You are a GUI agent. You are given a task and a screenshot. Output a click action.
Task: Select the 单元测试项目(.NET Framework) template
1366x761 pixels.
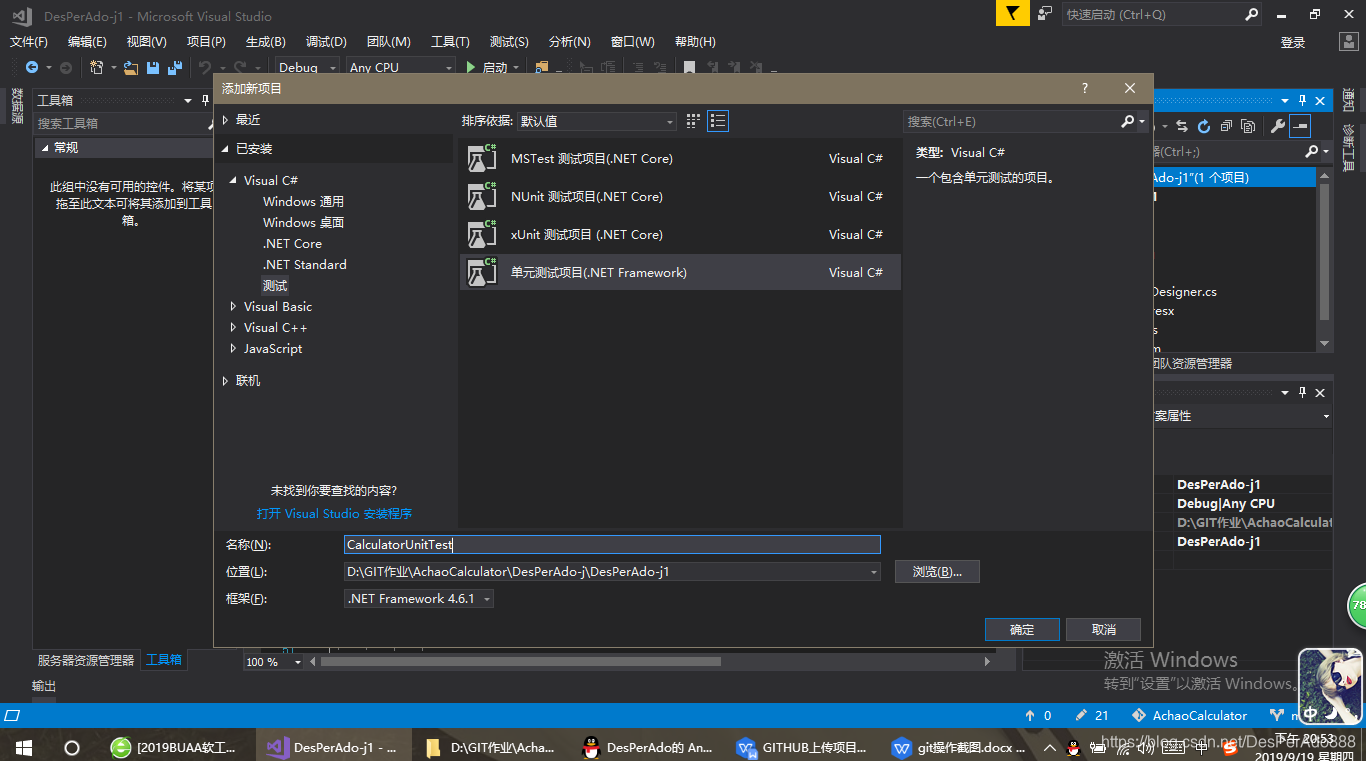click(x=680, y=273)
